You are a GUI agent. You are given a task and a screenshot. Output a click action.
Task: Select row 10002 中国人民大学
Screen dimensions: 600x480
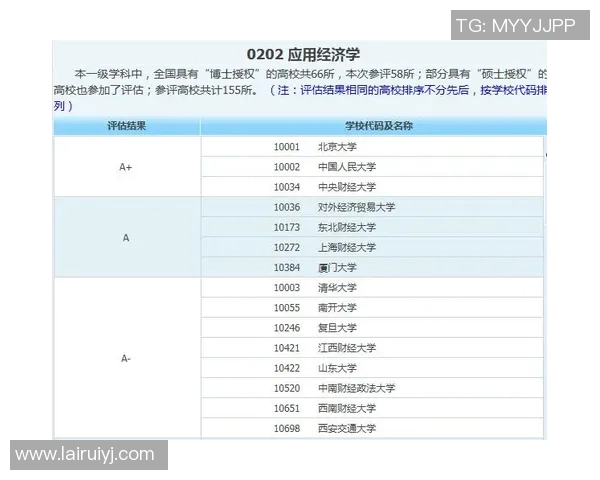click(372, 167)
